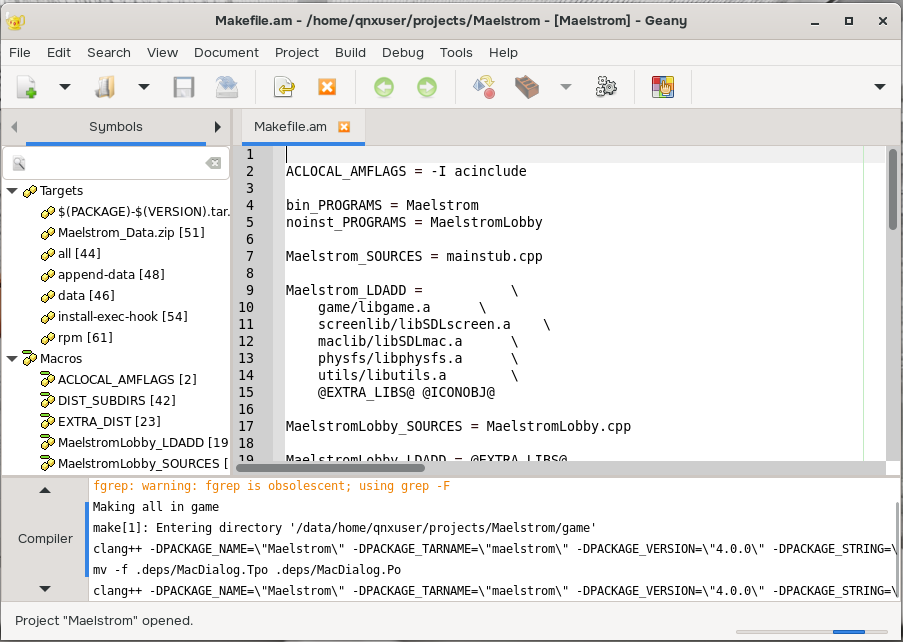Click the New file toolbar icon
Image resolution: width=903 pixels, height=642 pixels.
pos(27,88)
